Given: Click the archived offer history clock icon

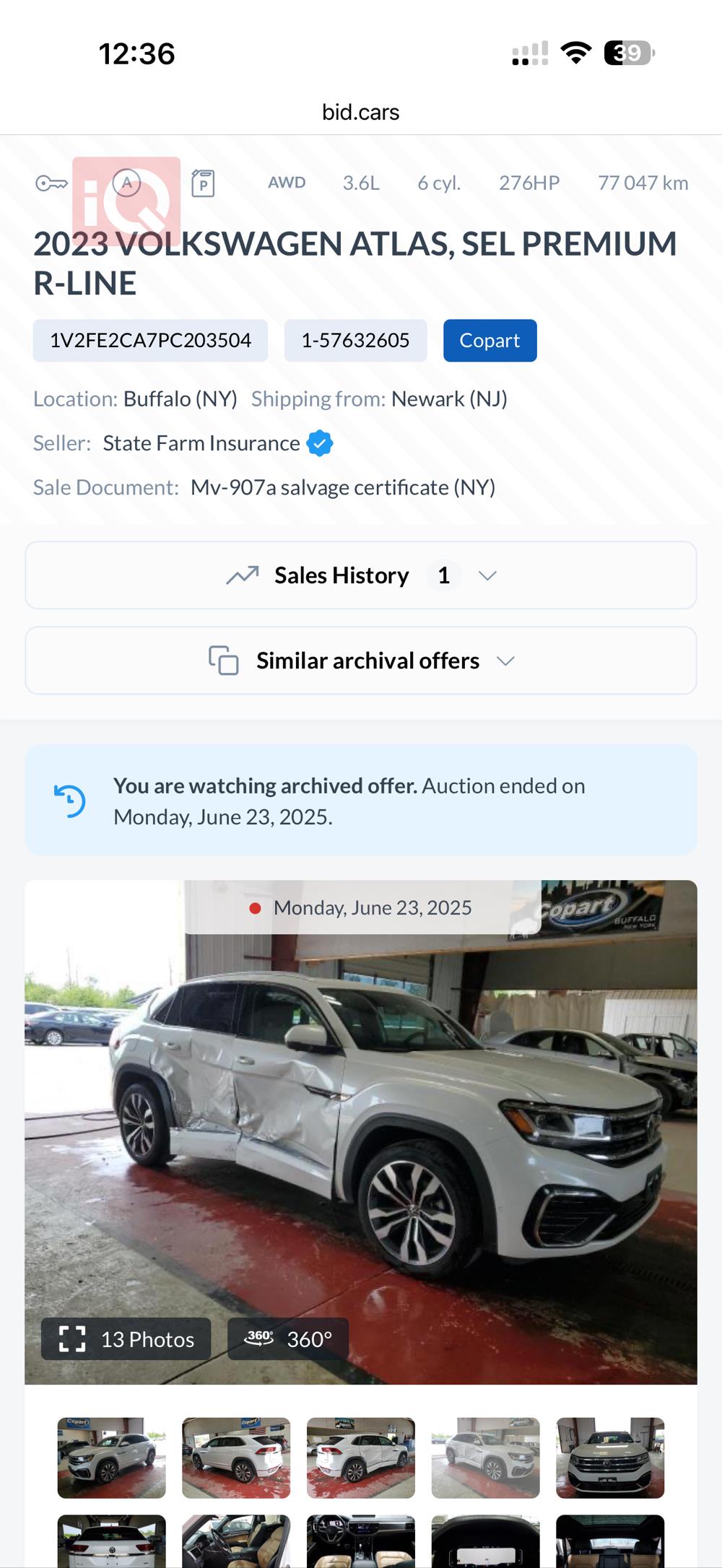Looking at the screenshot, I should pos(70,801).
